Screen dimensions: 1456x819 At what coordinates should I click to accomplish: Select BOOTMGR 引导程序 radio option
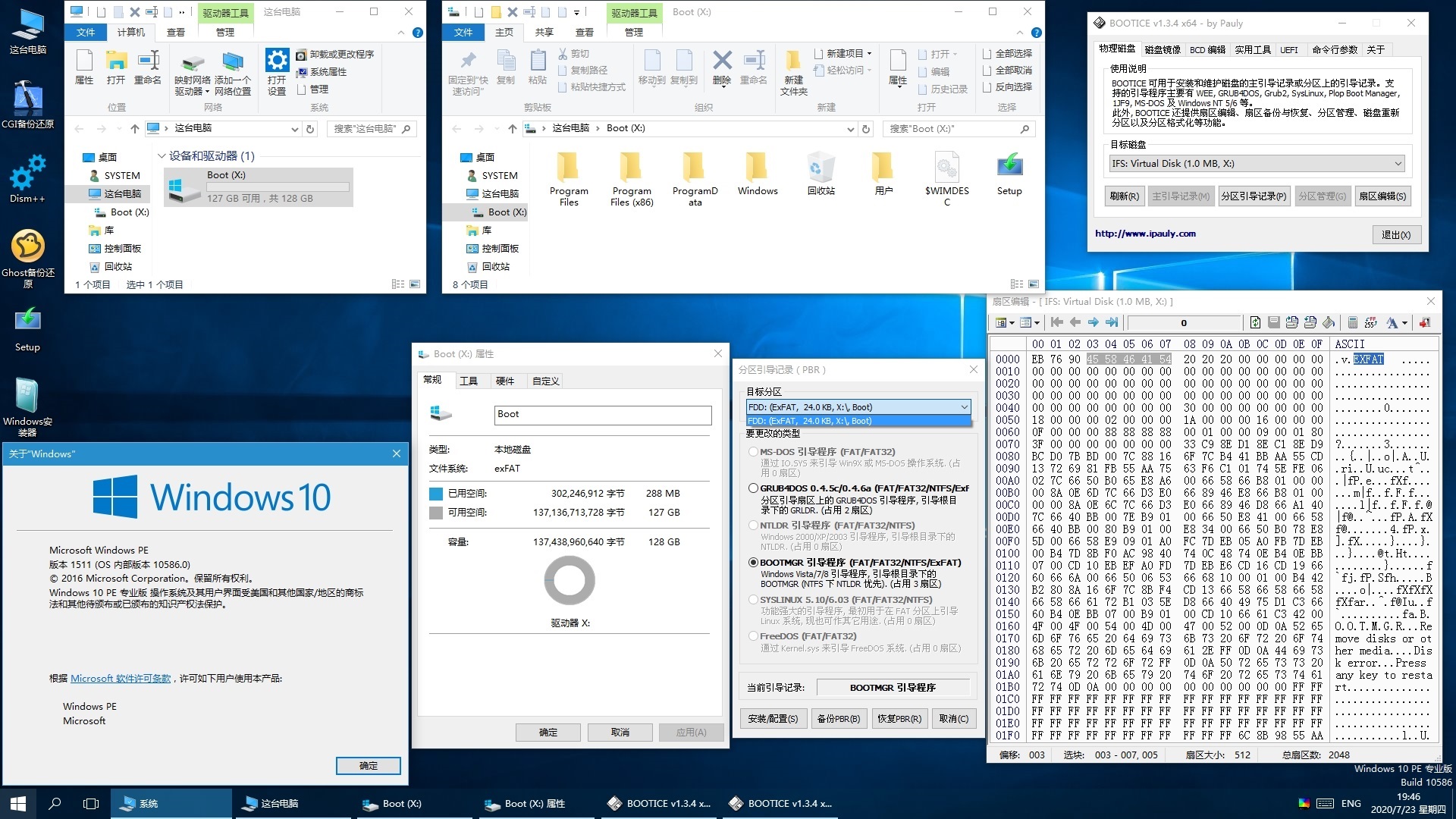click(753, 563)
